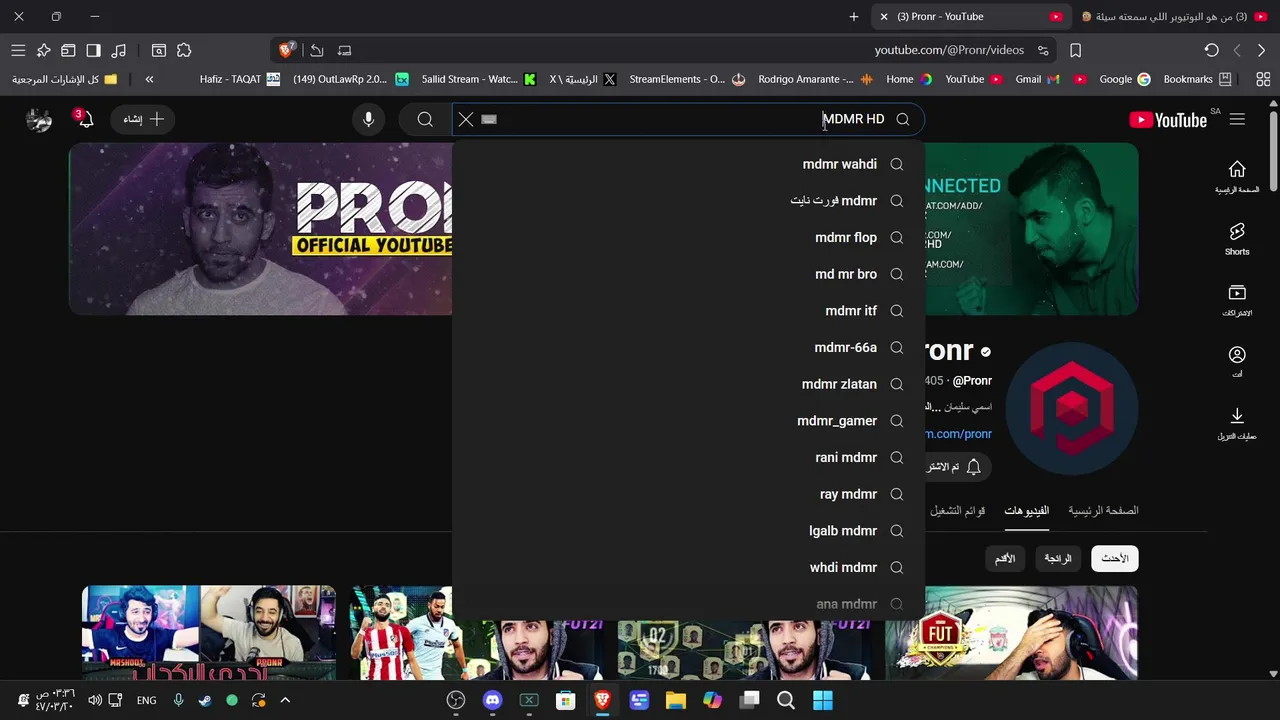Toggle the Brave sidebar panel

point(93,50)
